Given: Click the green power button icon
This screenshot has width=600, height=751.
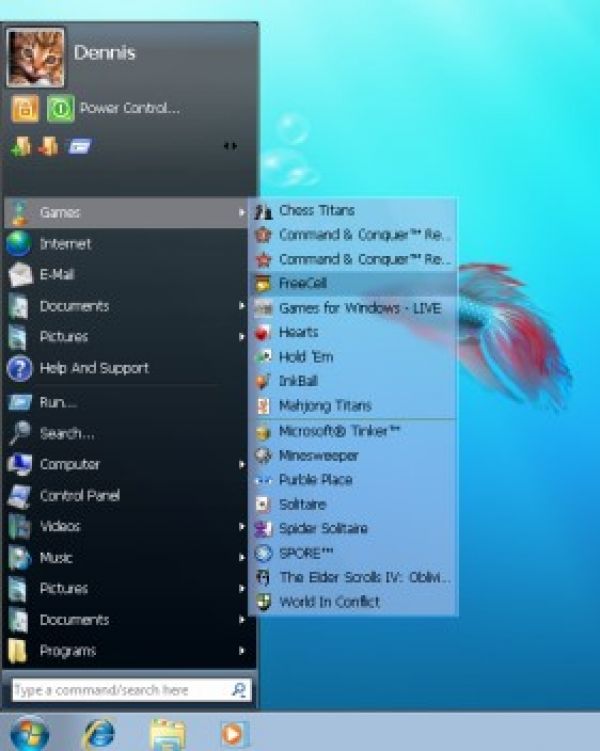Looking at the screenshot, I should 60,109.
